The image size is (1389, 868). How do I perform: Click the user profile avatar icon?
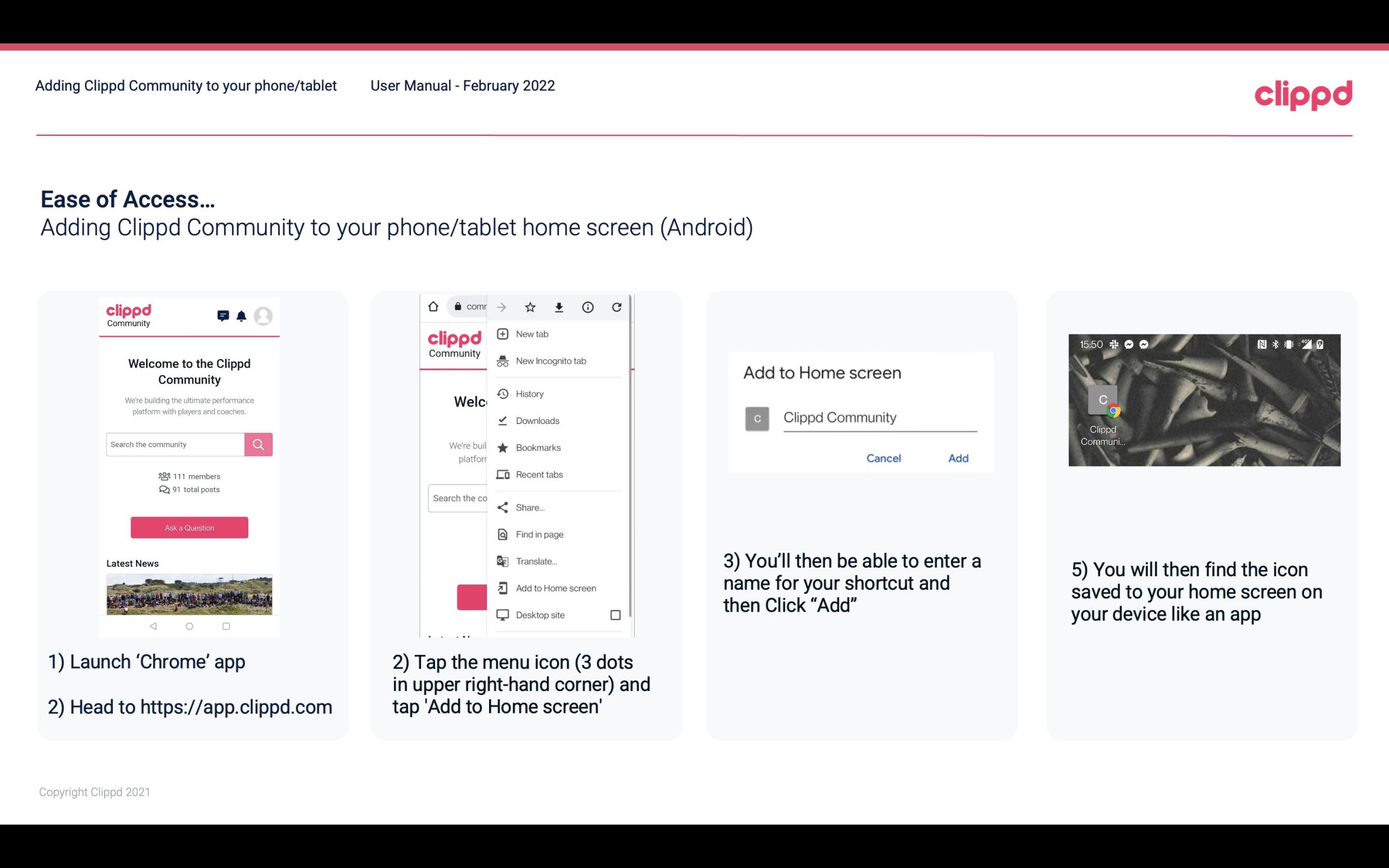tap(263, 317)
